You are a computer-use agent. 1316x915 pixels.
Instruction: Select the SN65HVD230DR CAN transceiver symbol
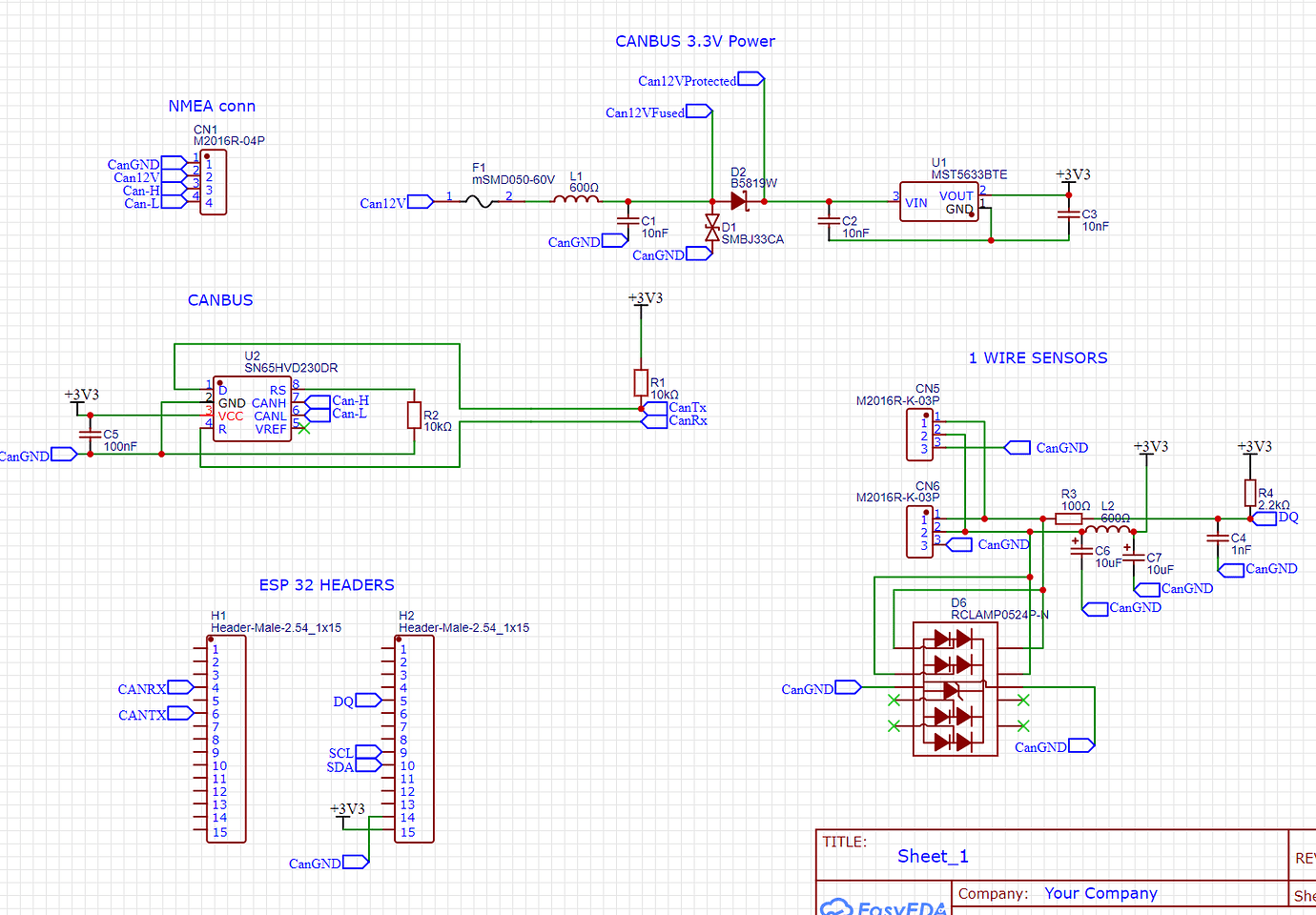(252, 408)
